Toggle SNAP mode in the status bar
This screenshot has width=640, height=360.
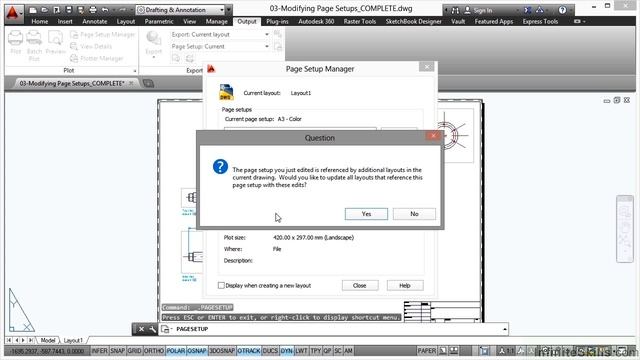click(118, 351)
